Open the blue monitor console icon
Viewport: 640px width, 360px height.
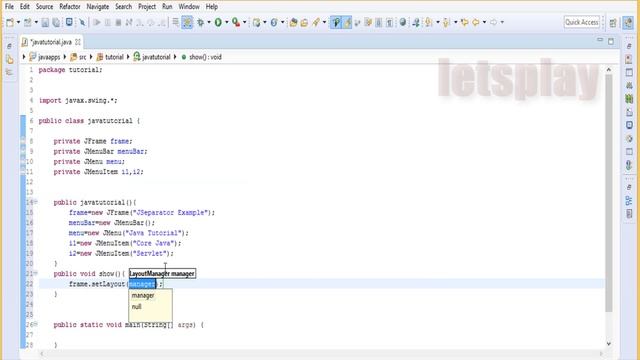pyautogui.click(x=69, y=22)
